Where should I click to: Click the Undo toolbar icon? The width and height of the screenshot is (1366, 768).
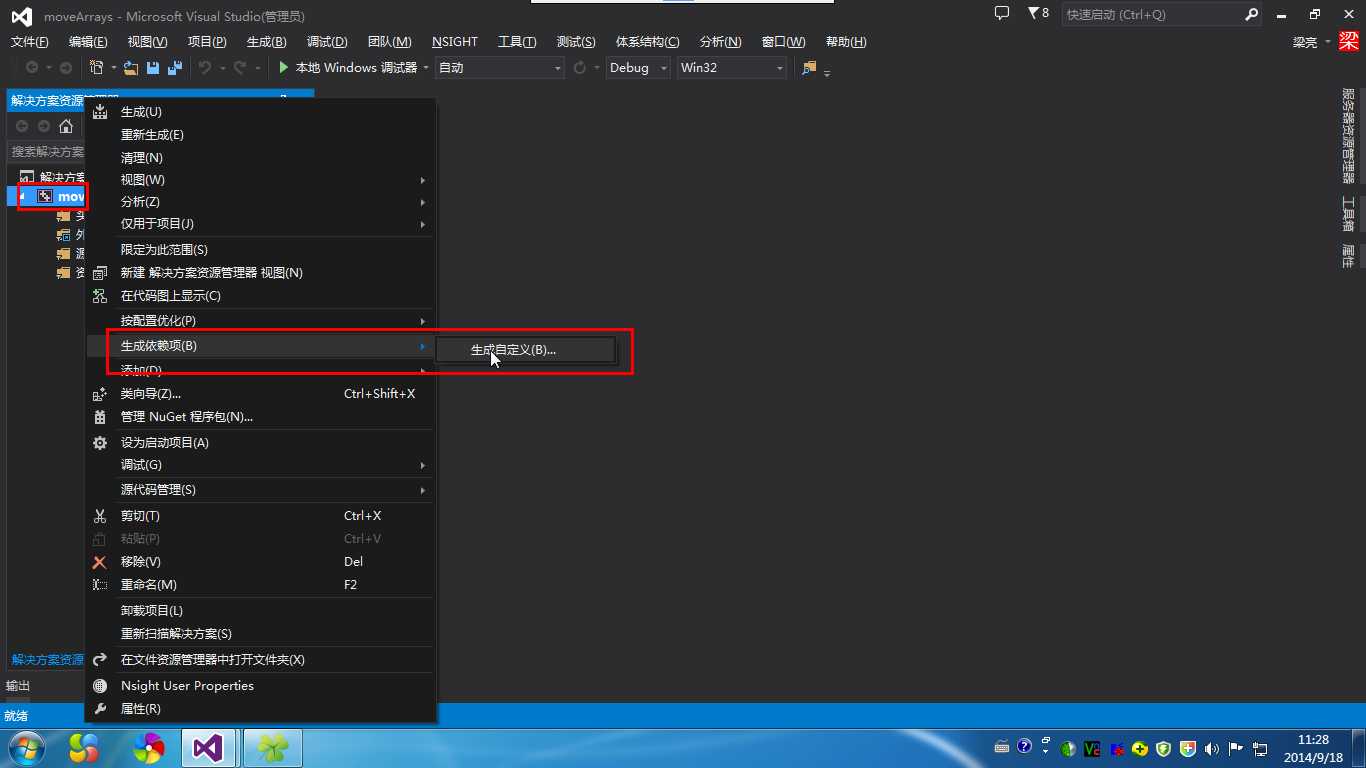[204, 68]
